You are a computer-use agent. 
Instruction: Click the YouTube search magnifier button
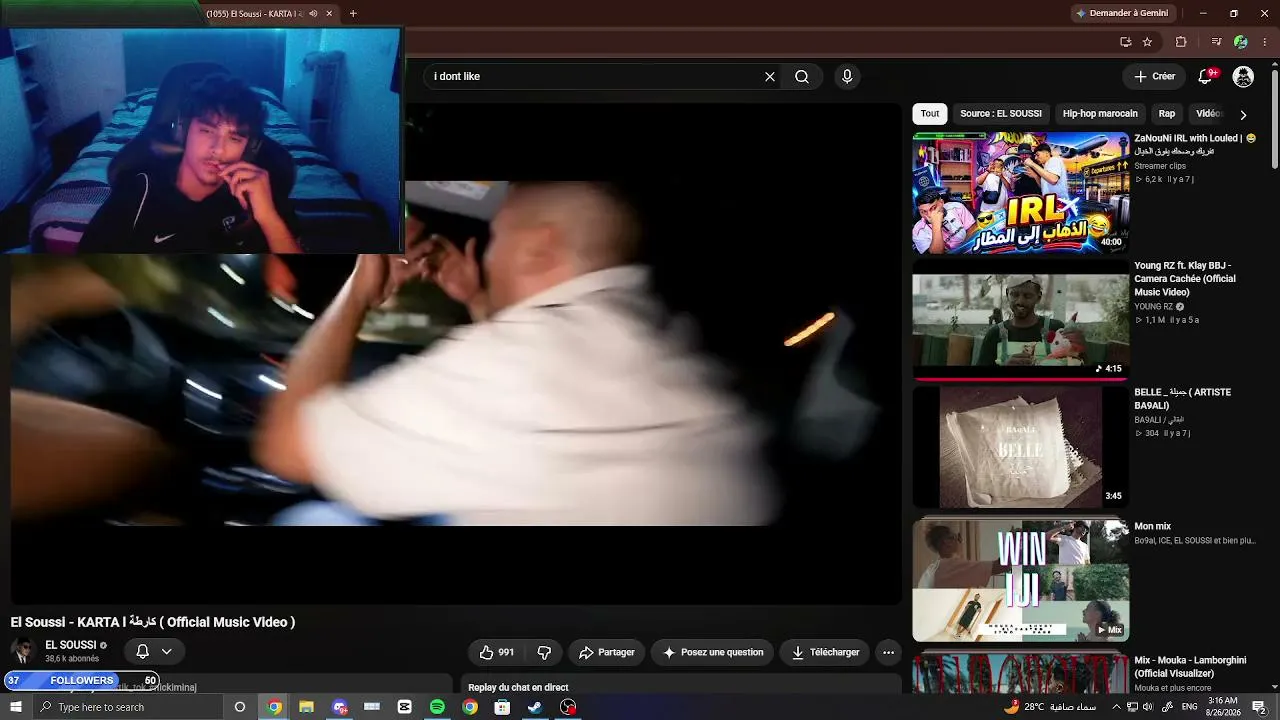pos(802,77)
